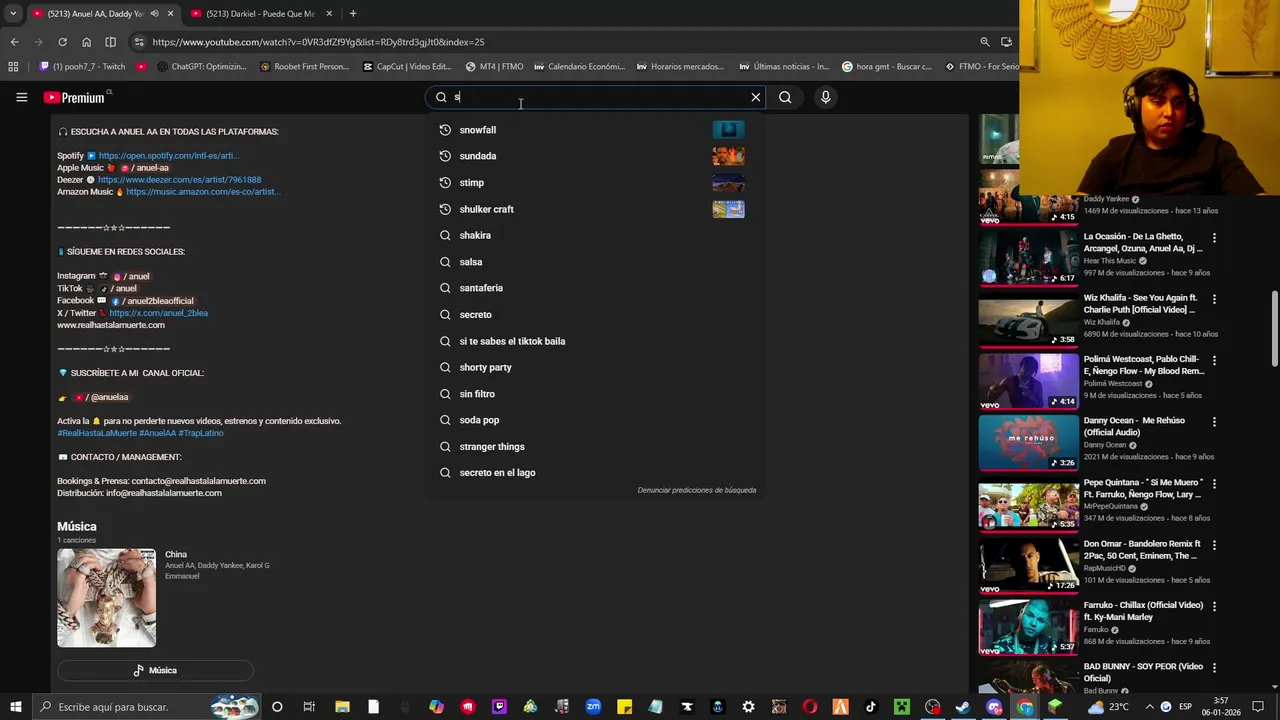Open the snowfall suggestion thumbnail

[728, 130]
